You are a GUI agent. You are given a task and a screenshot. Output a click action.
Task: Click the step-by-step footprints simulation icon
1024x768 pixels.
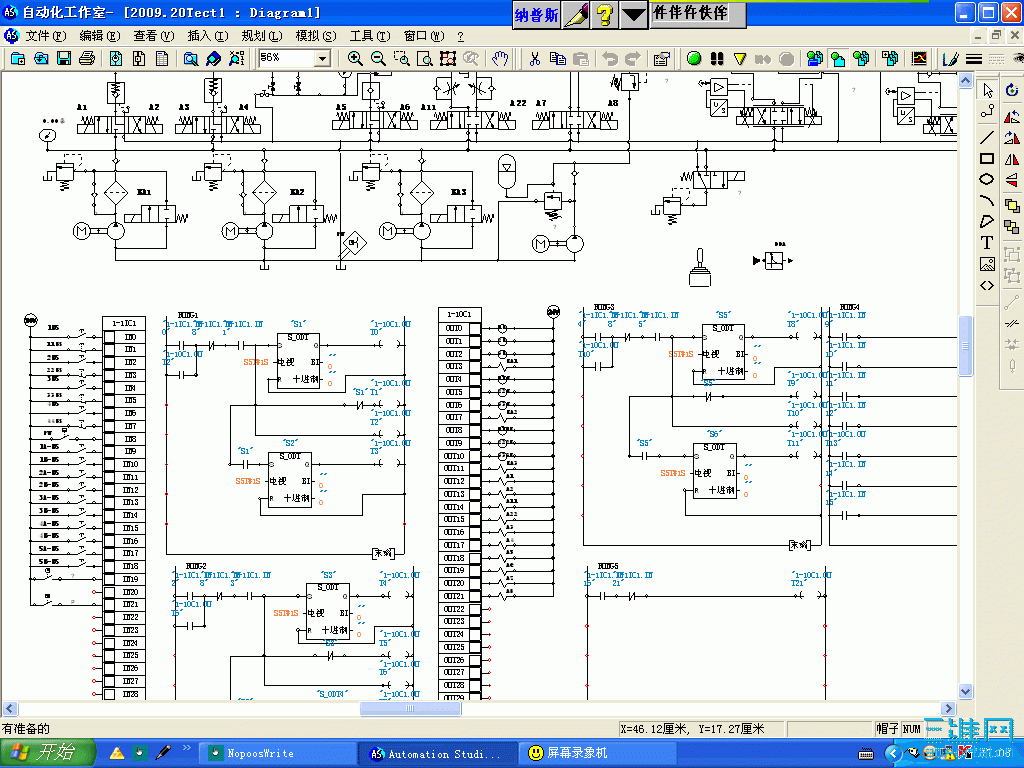click(717, 59)
